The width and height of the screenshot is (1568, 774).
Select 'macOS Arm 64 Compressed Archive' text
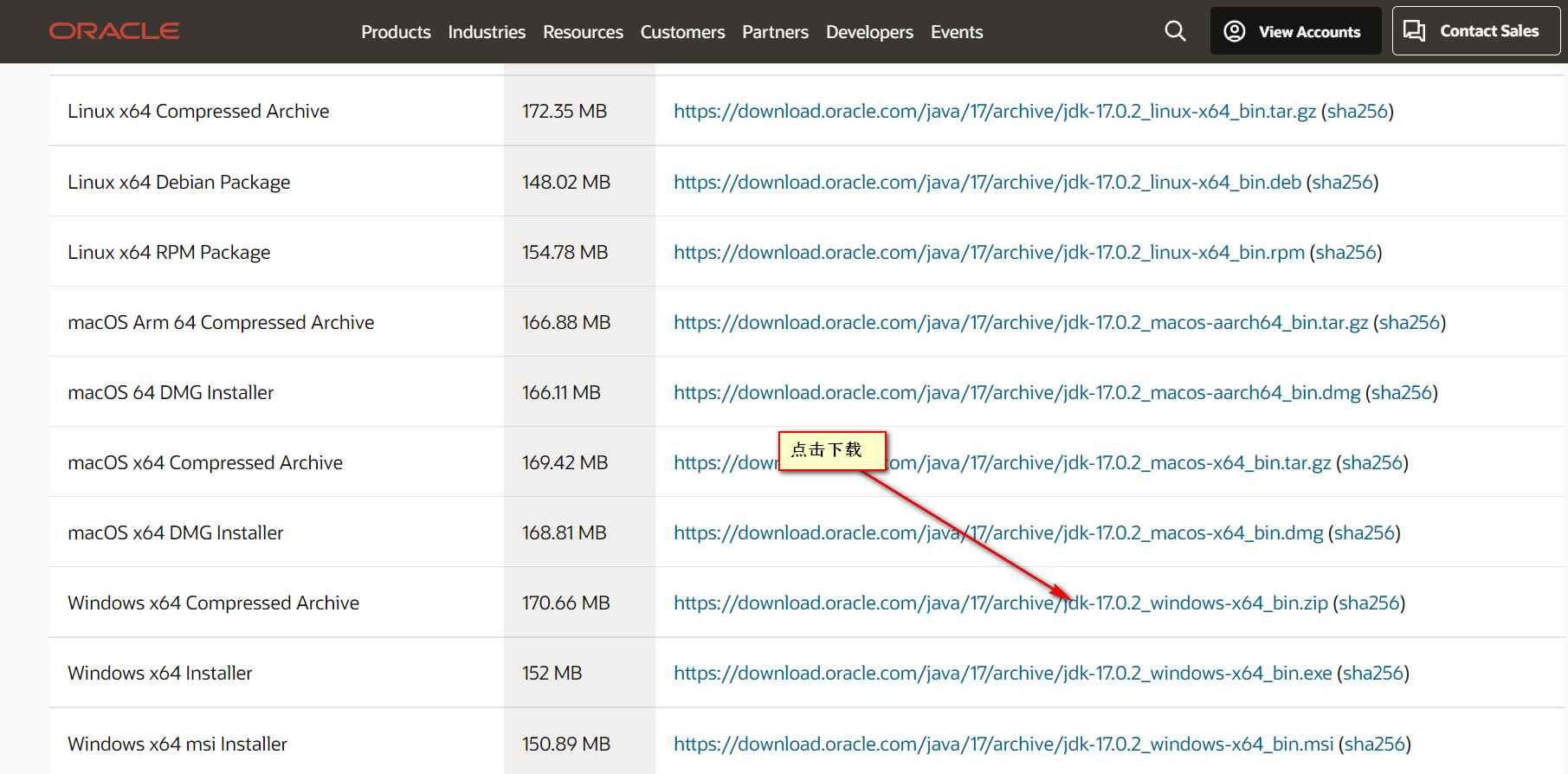tap(221, 322)
